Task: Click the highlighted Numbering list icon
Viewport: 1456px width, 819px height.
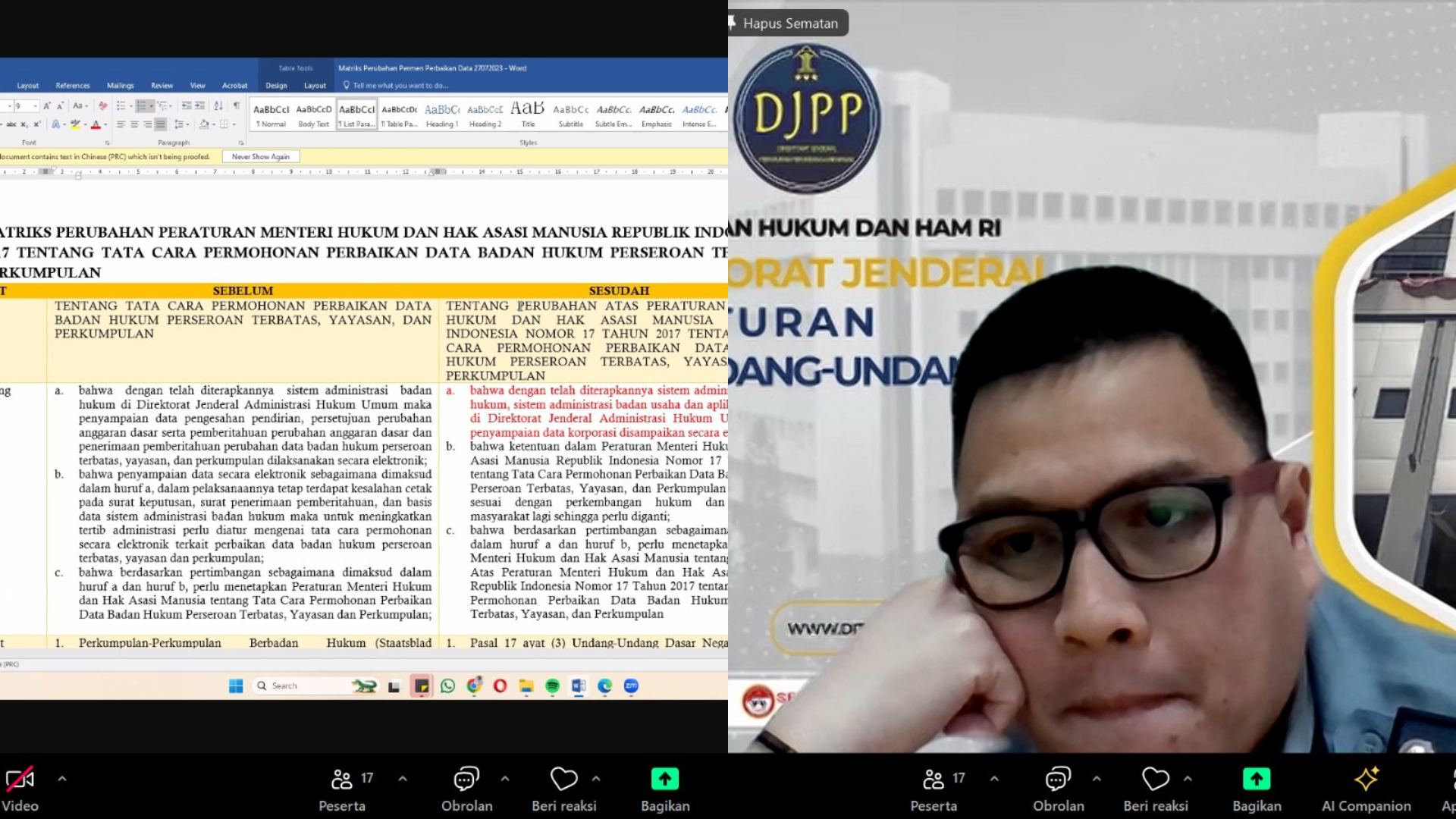Action: pos(141,106)
